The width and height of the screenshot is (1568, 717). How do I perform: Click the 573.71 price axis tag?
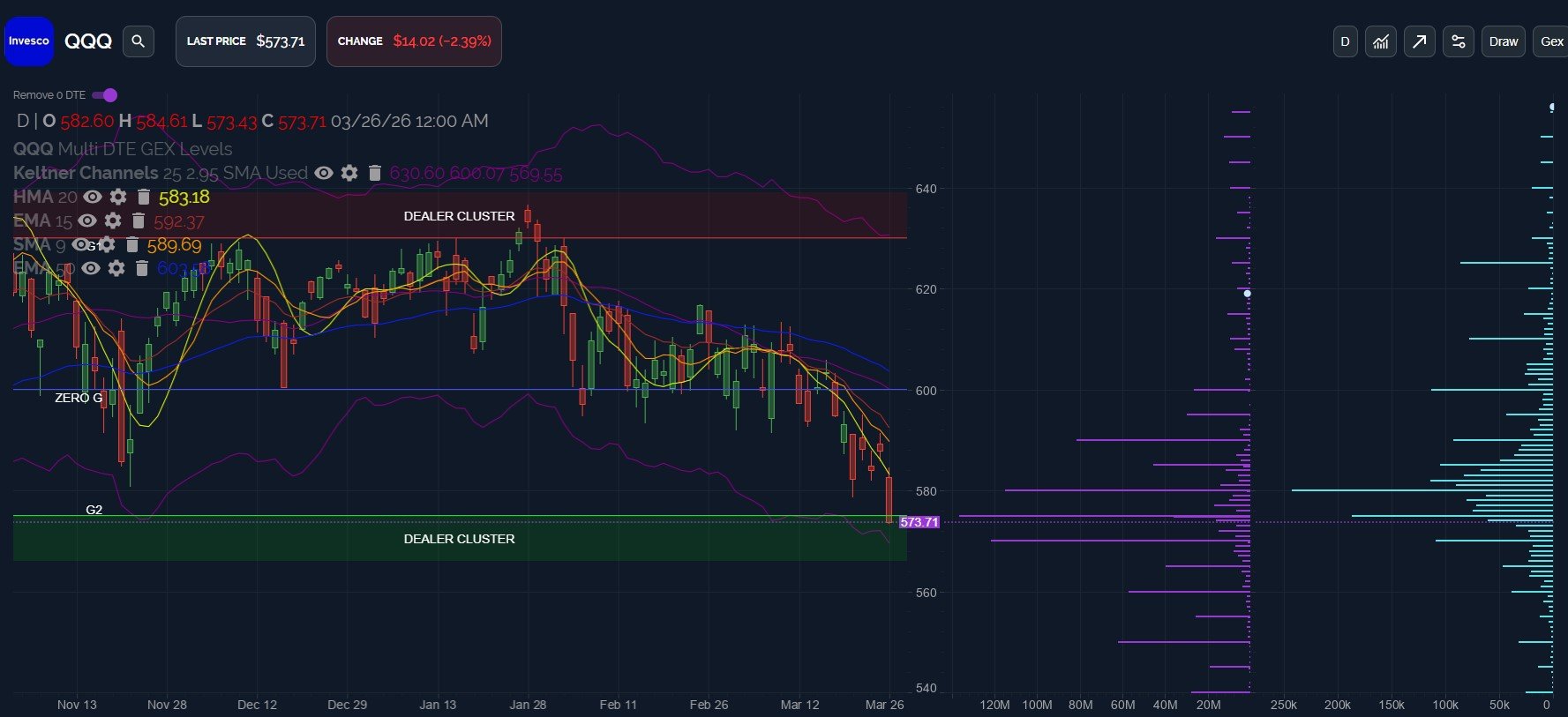(919, 522)
